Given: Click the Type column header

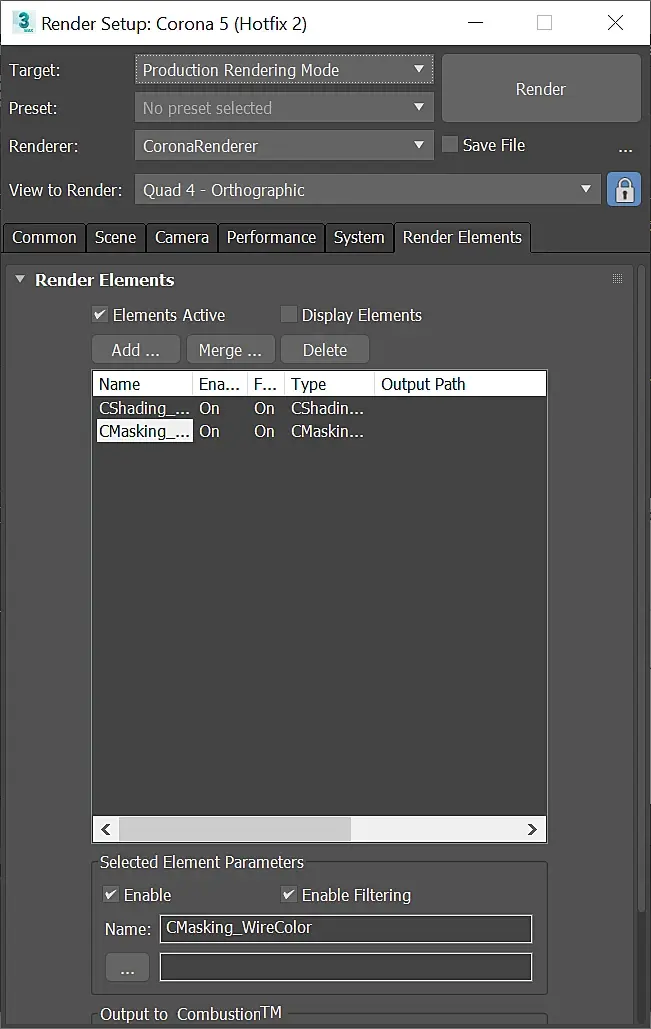Looking at the screenshot, I should tap(329, 384).
